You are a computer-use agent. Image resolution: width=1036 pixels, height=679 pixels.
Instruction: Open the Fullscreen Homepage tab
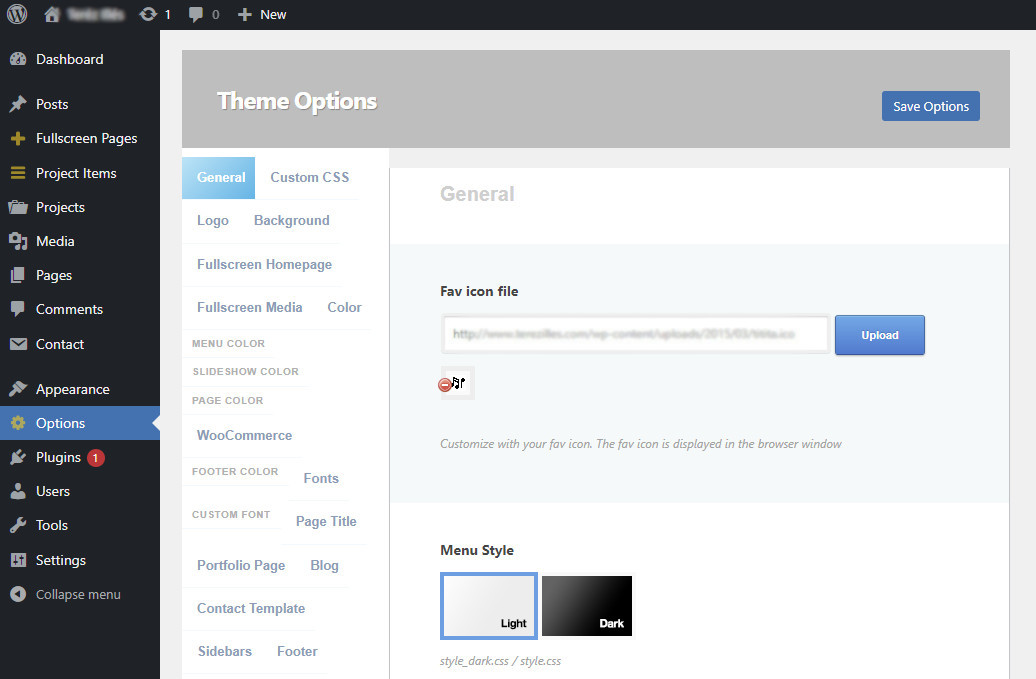click(264, 264)
